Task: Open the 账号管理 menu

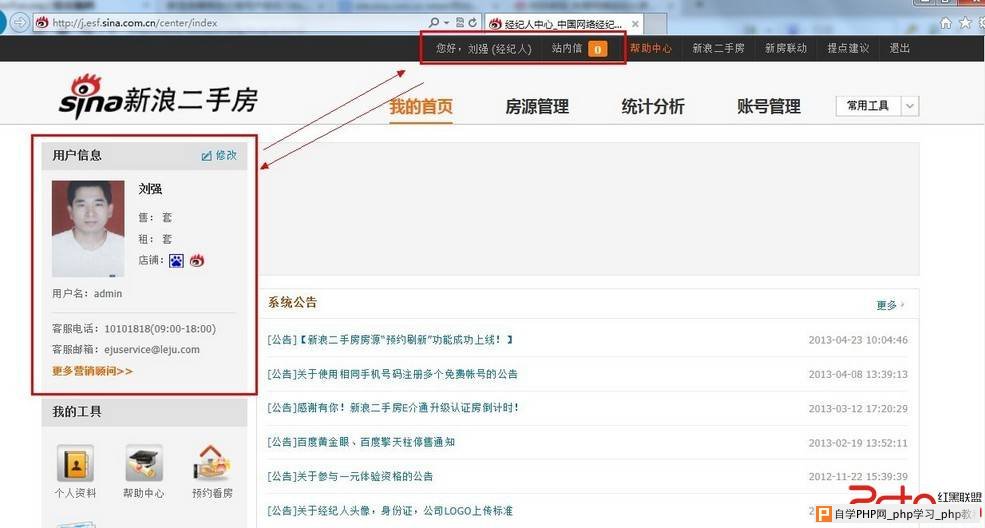Action: tap(769, 106)
